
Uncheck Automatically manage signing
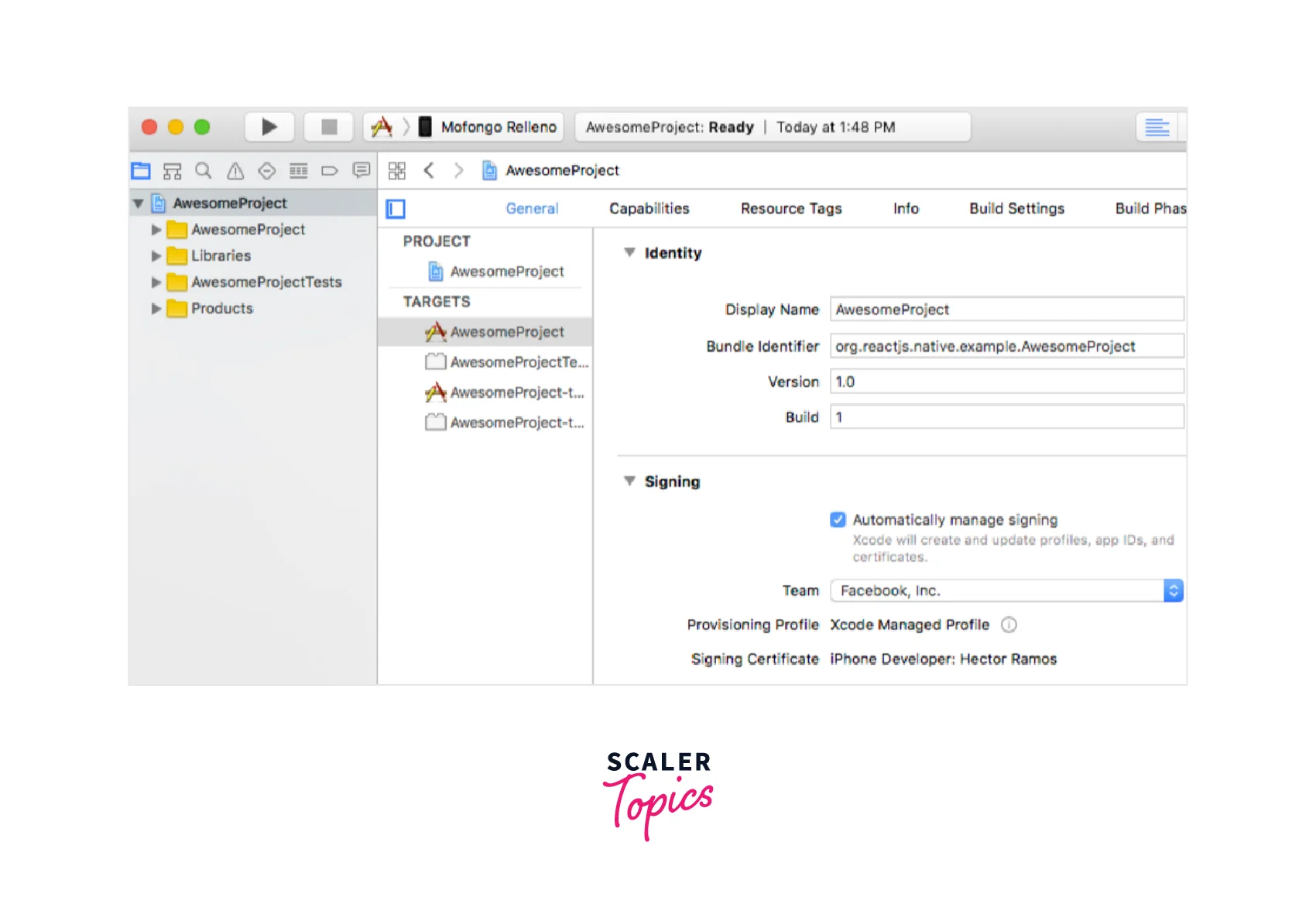(x=838, y=520)
